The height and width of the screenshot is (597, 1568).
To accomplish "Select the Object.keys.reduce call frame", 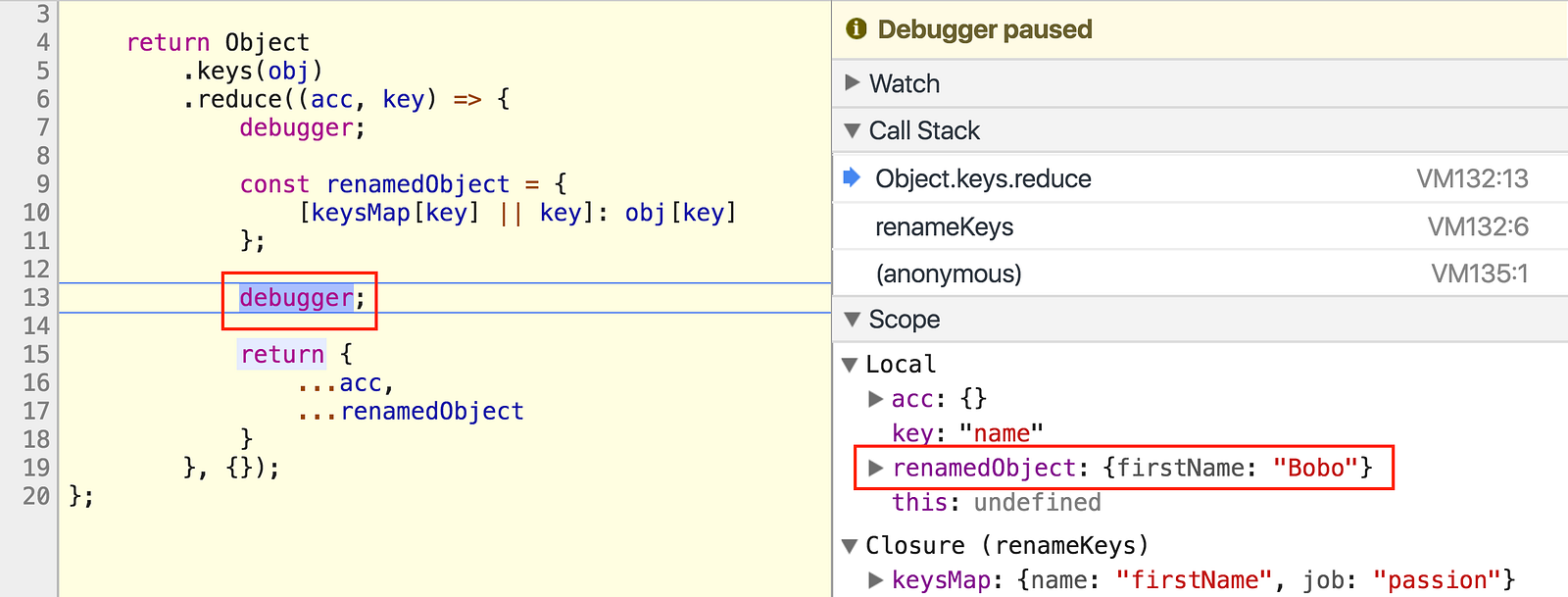I will (x=1200, y=178).
